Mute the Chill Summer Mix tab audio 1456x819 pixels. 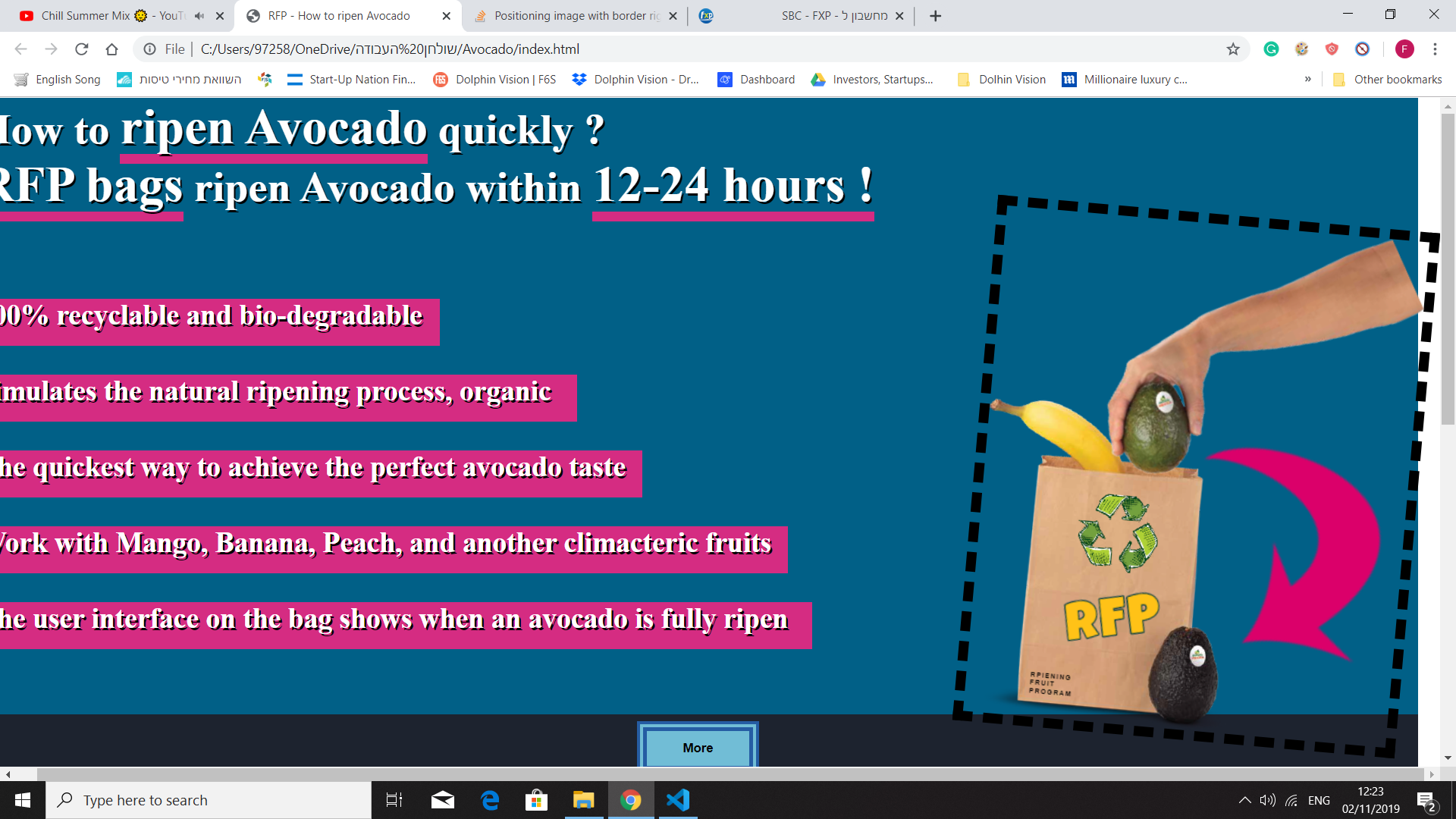(x=199, y=15)
